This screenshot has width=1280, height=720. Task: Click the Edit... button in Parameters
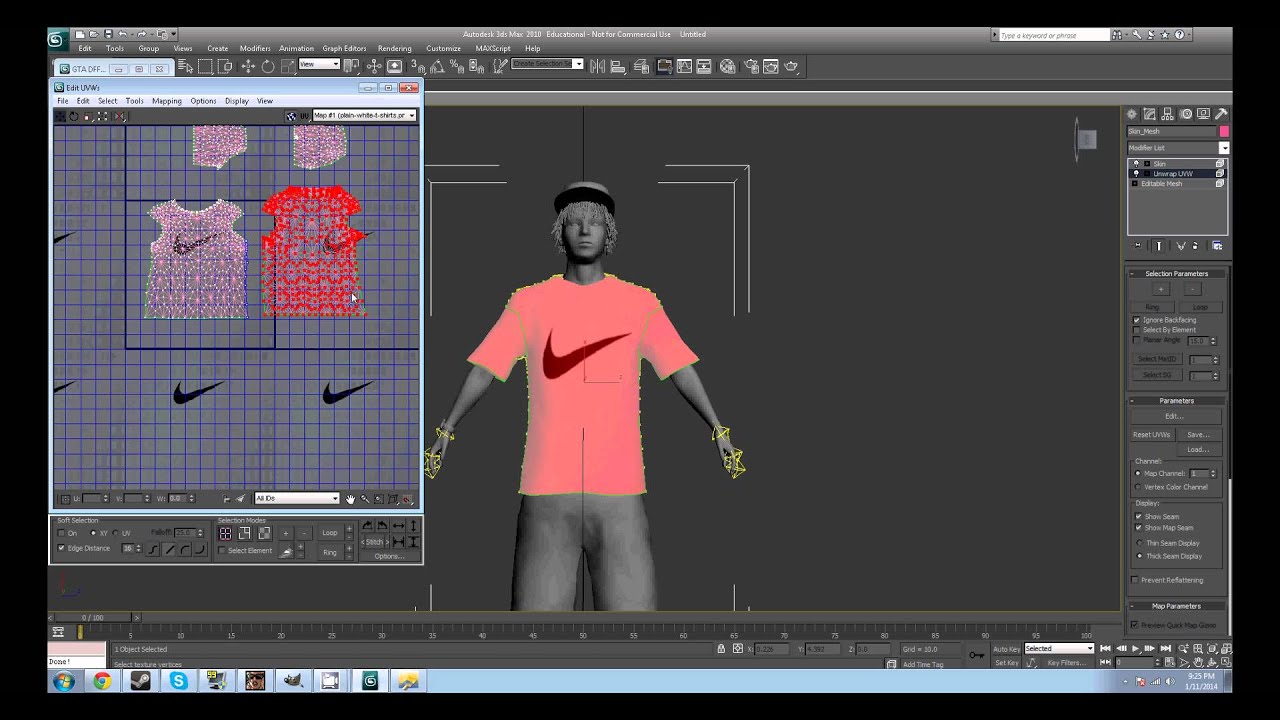(1175, 416)
